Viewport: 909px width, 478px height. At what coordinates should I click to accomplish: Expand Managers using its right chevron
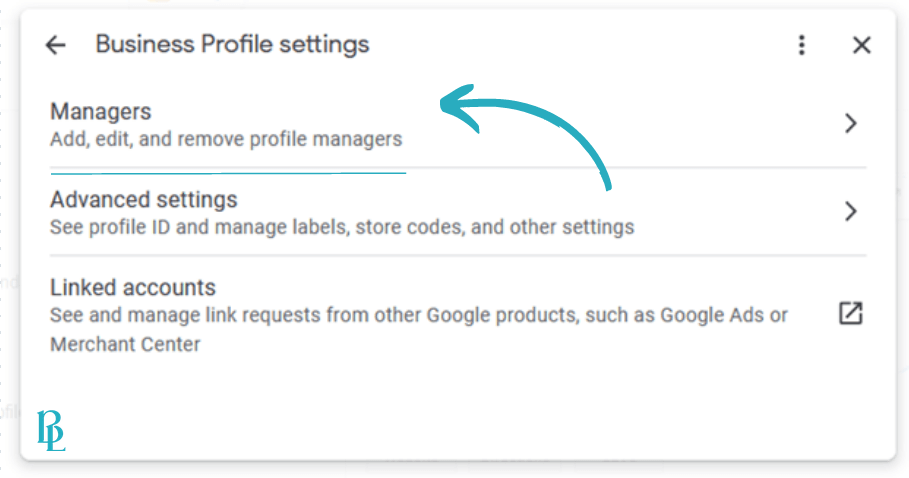[x=850, y=123]
